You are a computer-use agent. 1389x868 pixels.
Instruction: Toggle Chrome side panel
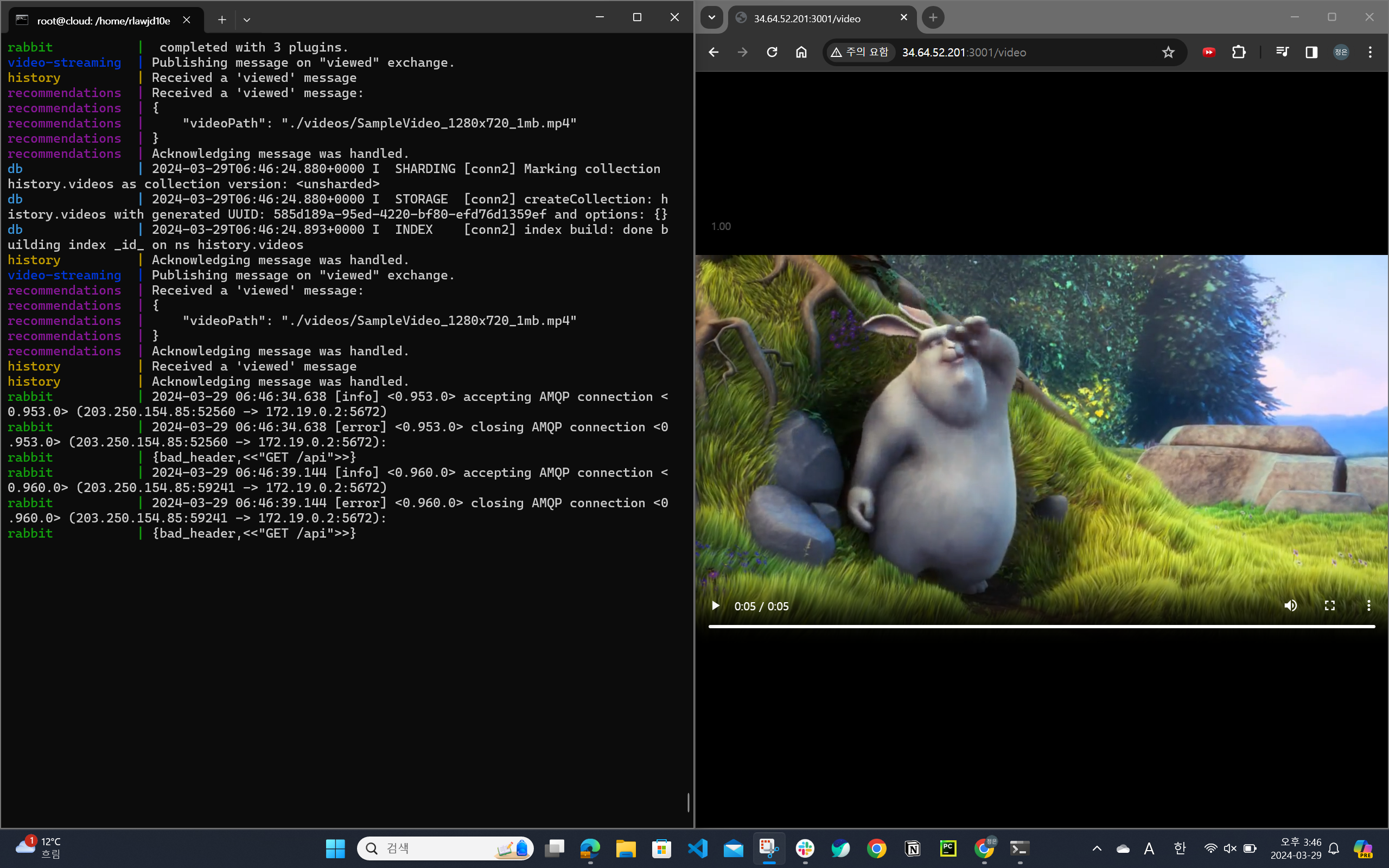pyautogui.click(x=1311, y=52)
